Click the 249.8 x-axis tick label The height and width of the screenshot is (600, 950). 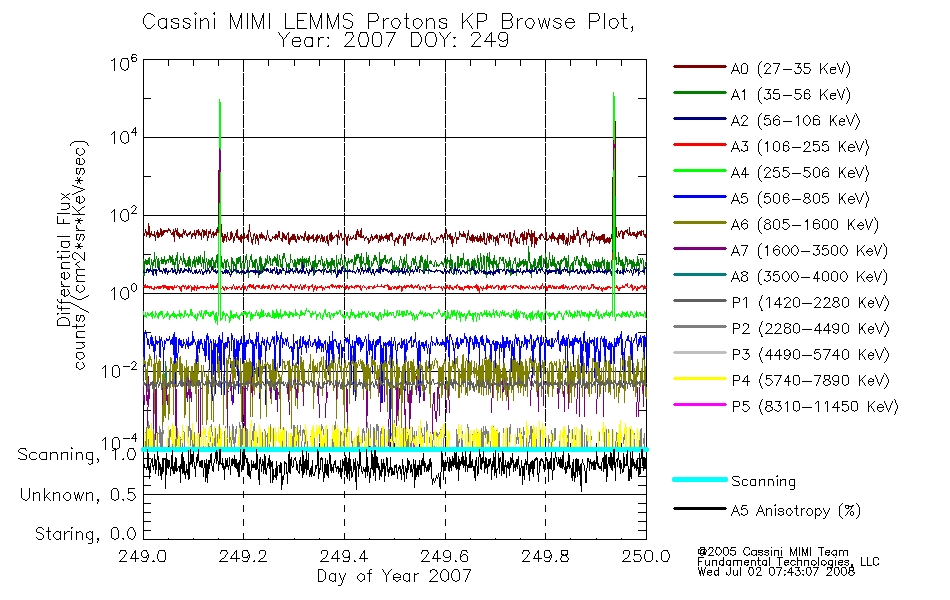pos(545,556)
